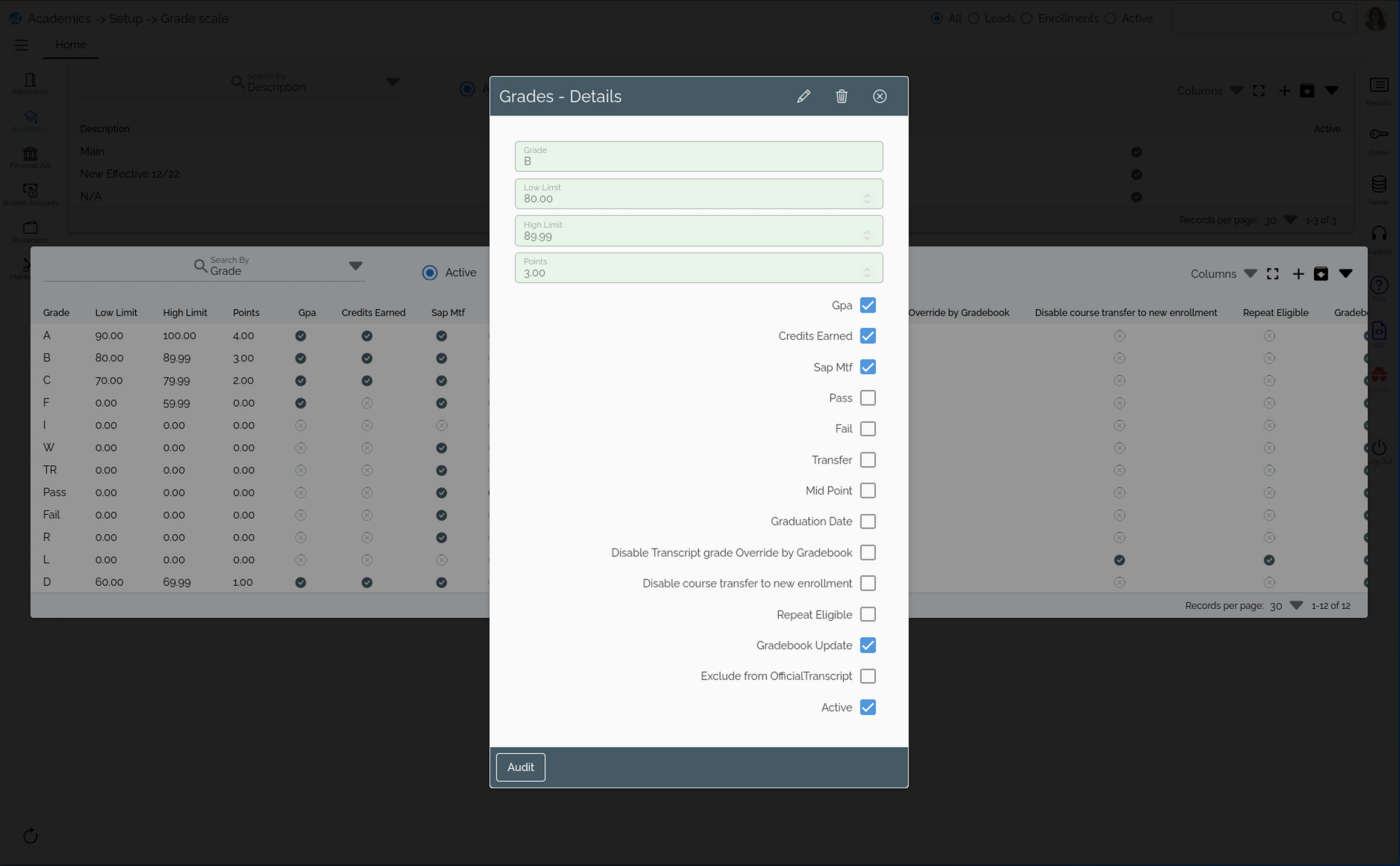
Task: Select the Leads radio button
Action: pos(973,18)
